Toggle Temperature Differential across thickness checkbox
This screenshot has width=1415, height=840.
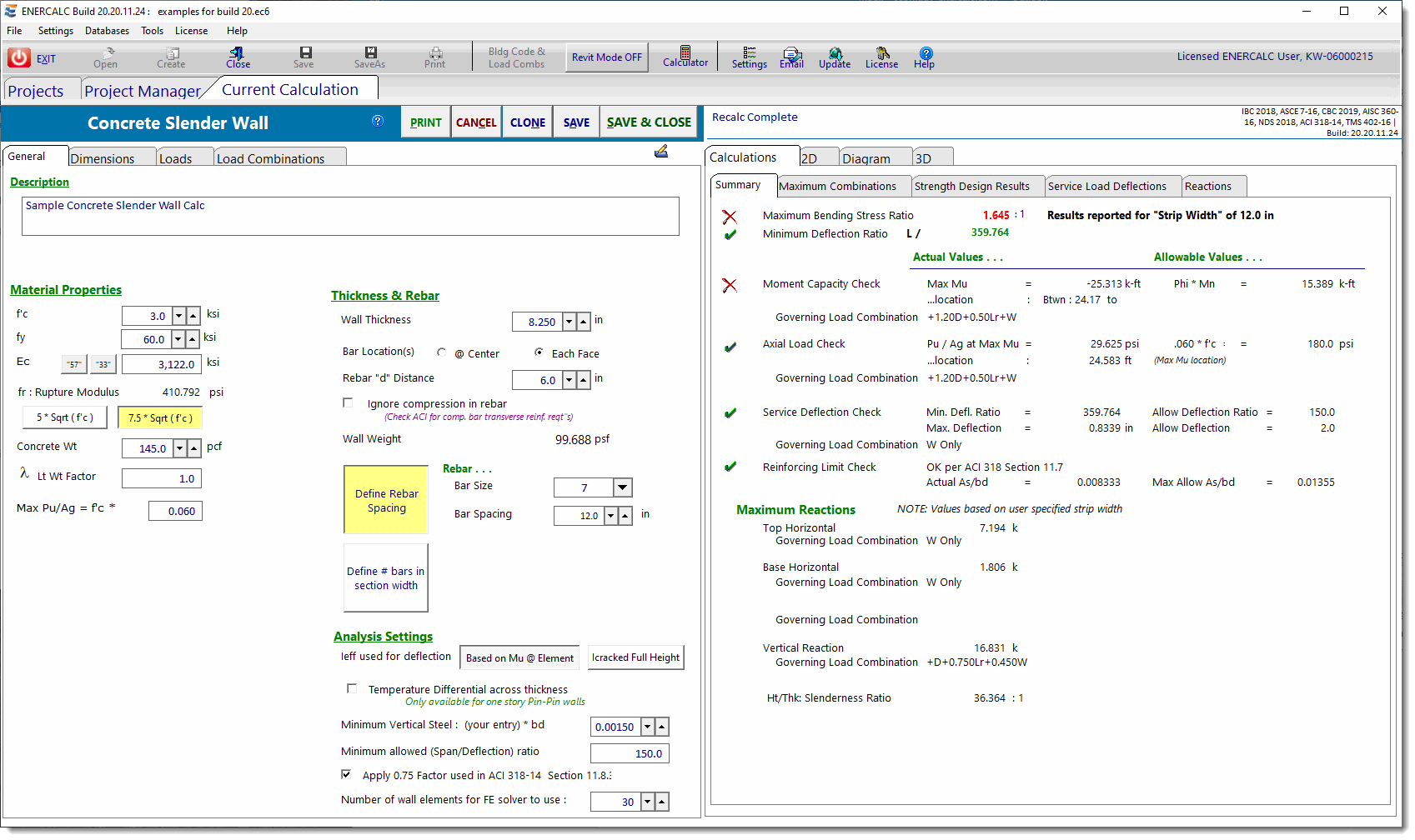[352, 688]
